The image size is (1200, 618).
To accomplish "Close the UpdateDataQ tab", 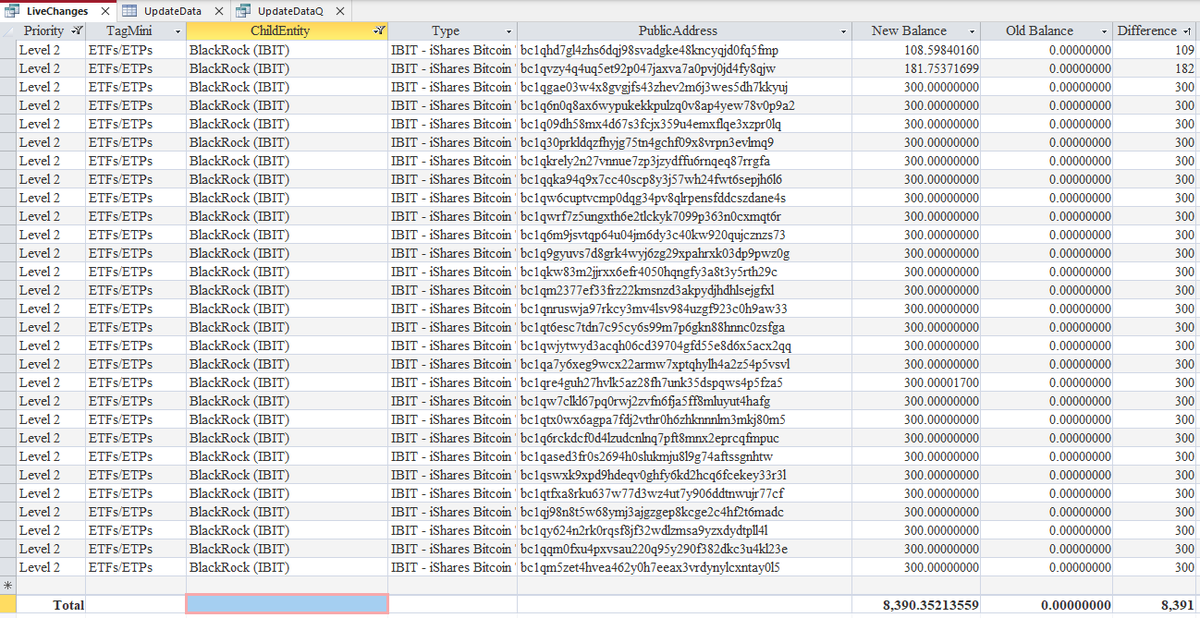I will [340, 11].
